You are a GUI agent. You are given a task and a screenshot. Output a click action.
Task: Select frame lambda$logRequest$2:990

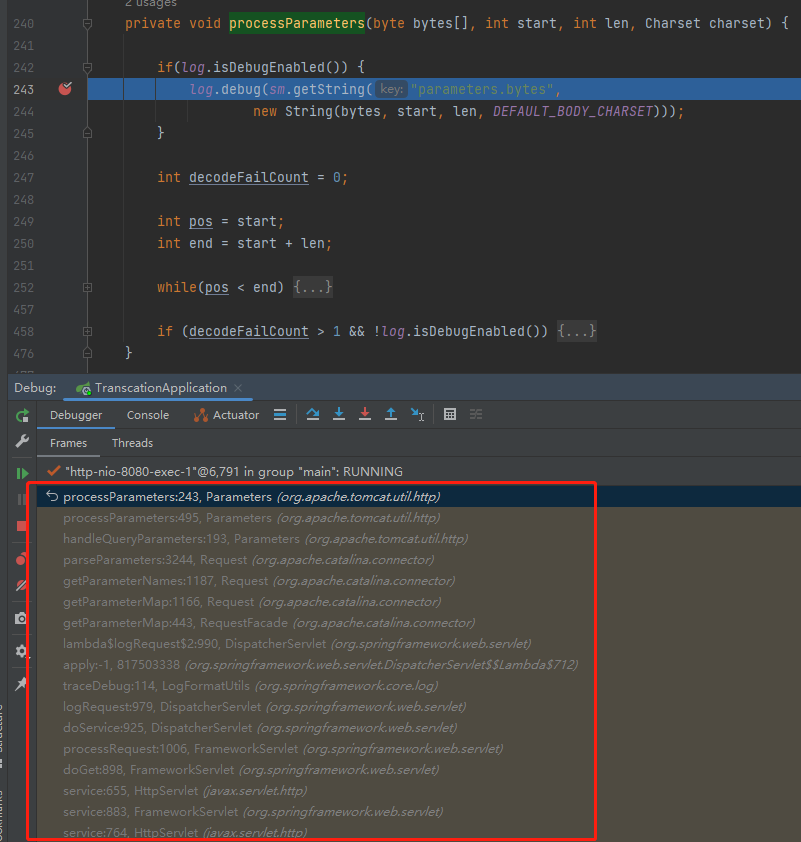pyautogui.click(x=419, y=643)
